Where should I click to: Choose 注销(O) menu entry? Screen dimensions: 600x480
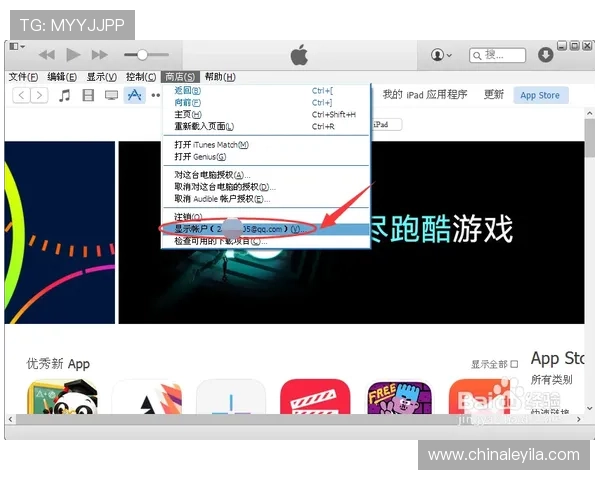pos(266,217)
